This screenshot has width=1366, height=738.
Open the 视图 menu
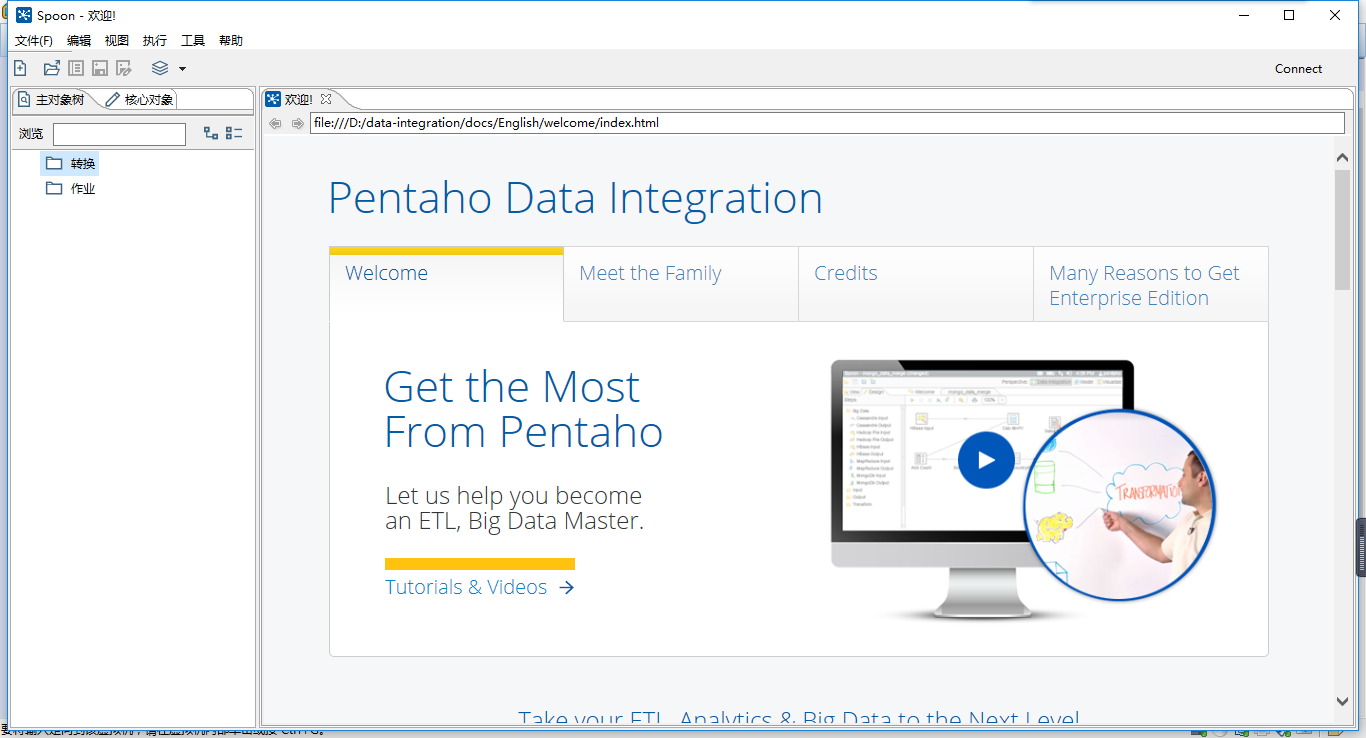pos(117,41)
